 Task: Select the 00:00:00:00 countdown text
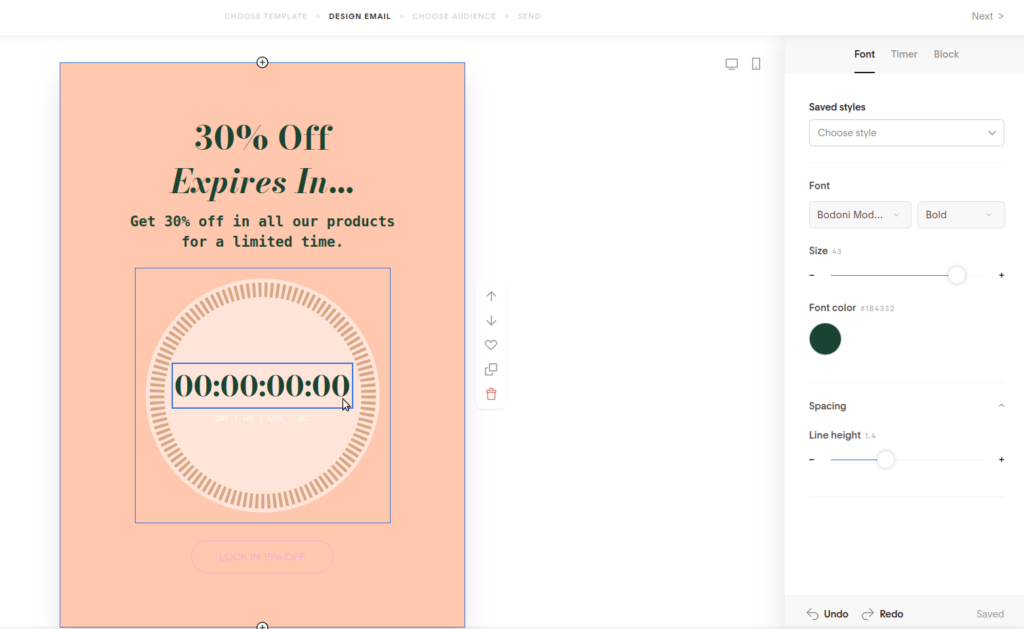click(x=263, y=385)
